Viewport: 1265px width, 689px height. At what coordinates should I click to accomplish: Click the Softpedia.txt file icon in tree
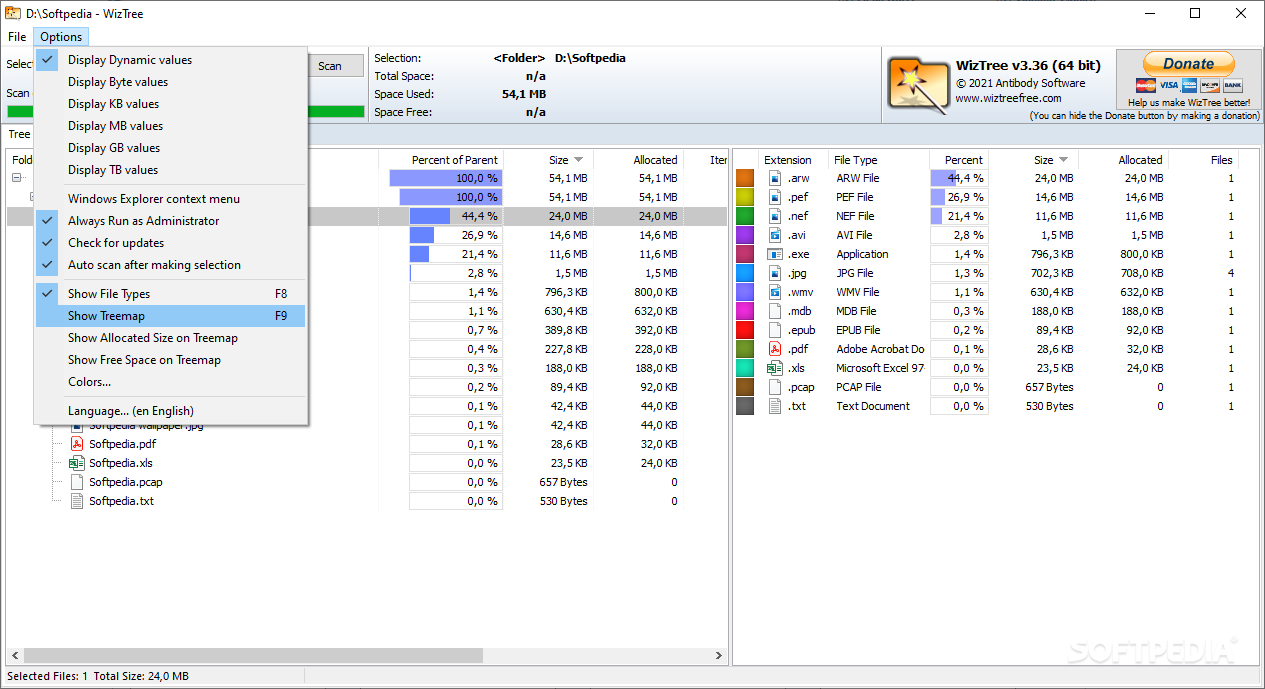[77, 501]
